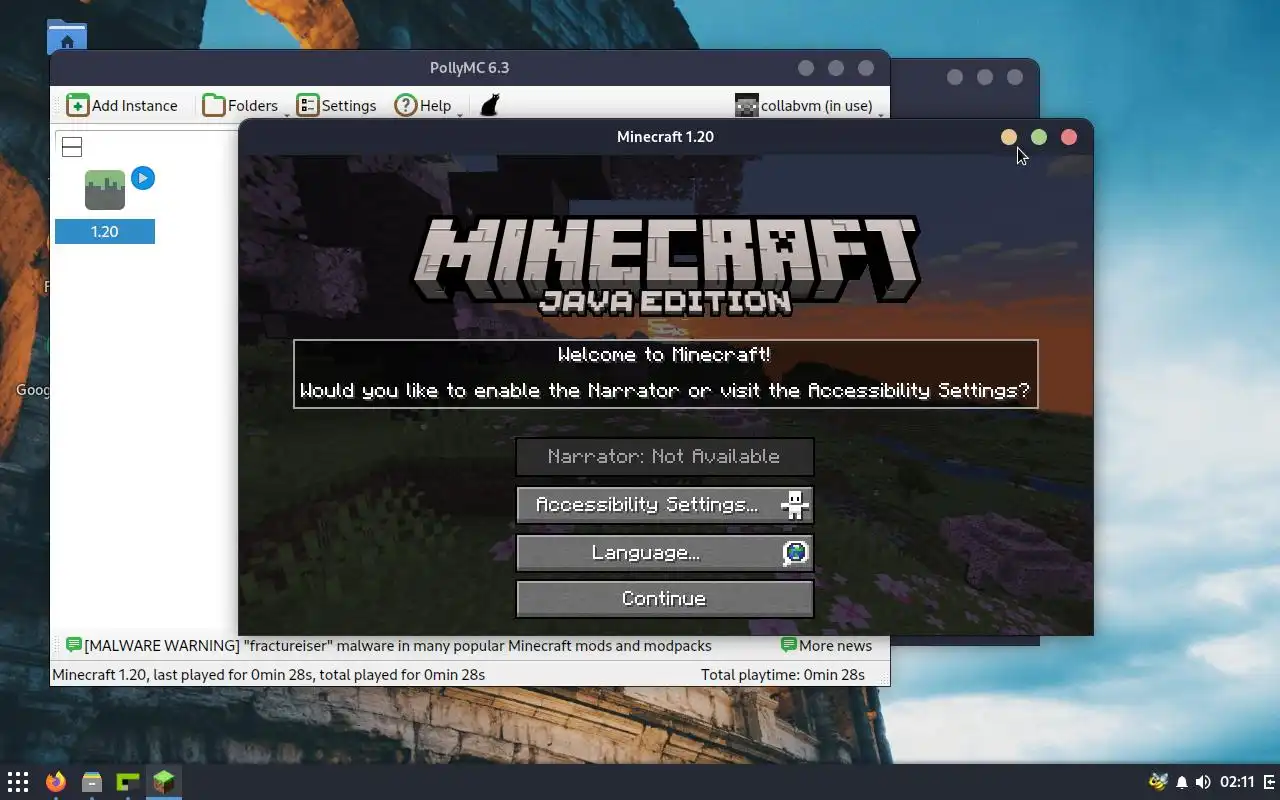Click Continue on Minecraft welcome screen
This screenshot has width=1280, height=800.
(664, 598)
